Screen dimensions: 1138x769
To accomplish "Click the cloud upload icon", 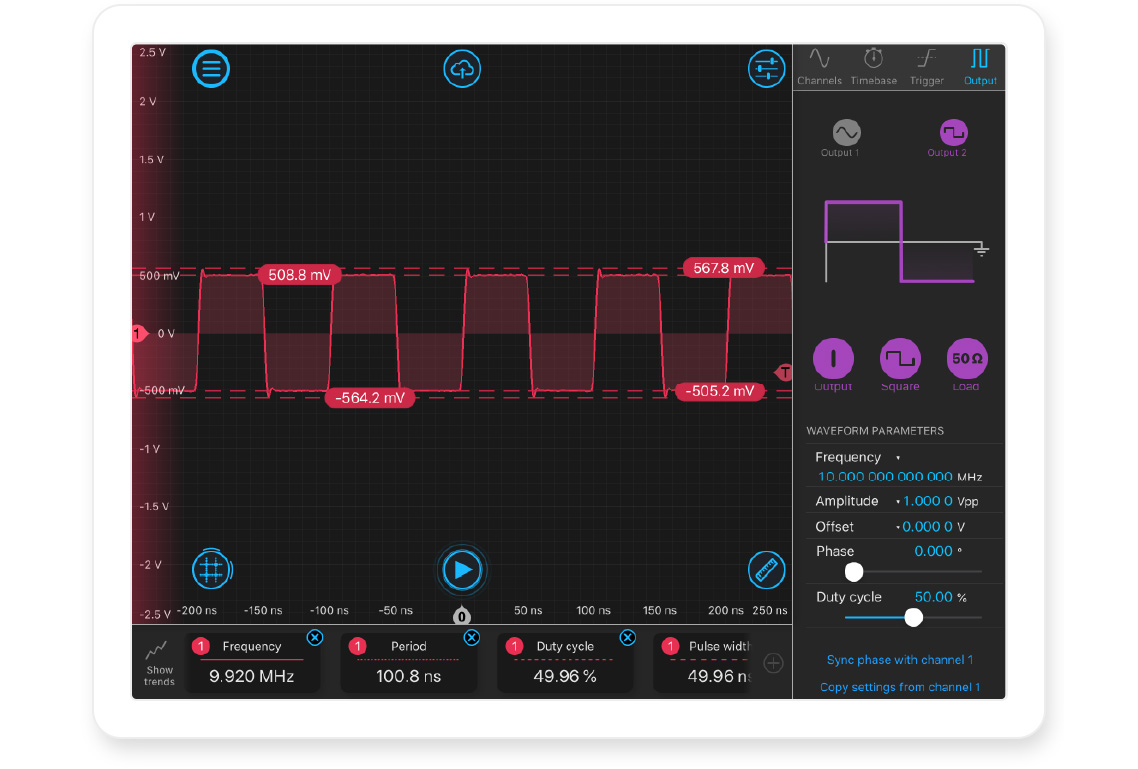I will [462, 69].
